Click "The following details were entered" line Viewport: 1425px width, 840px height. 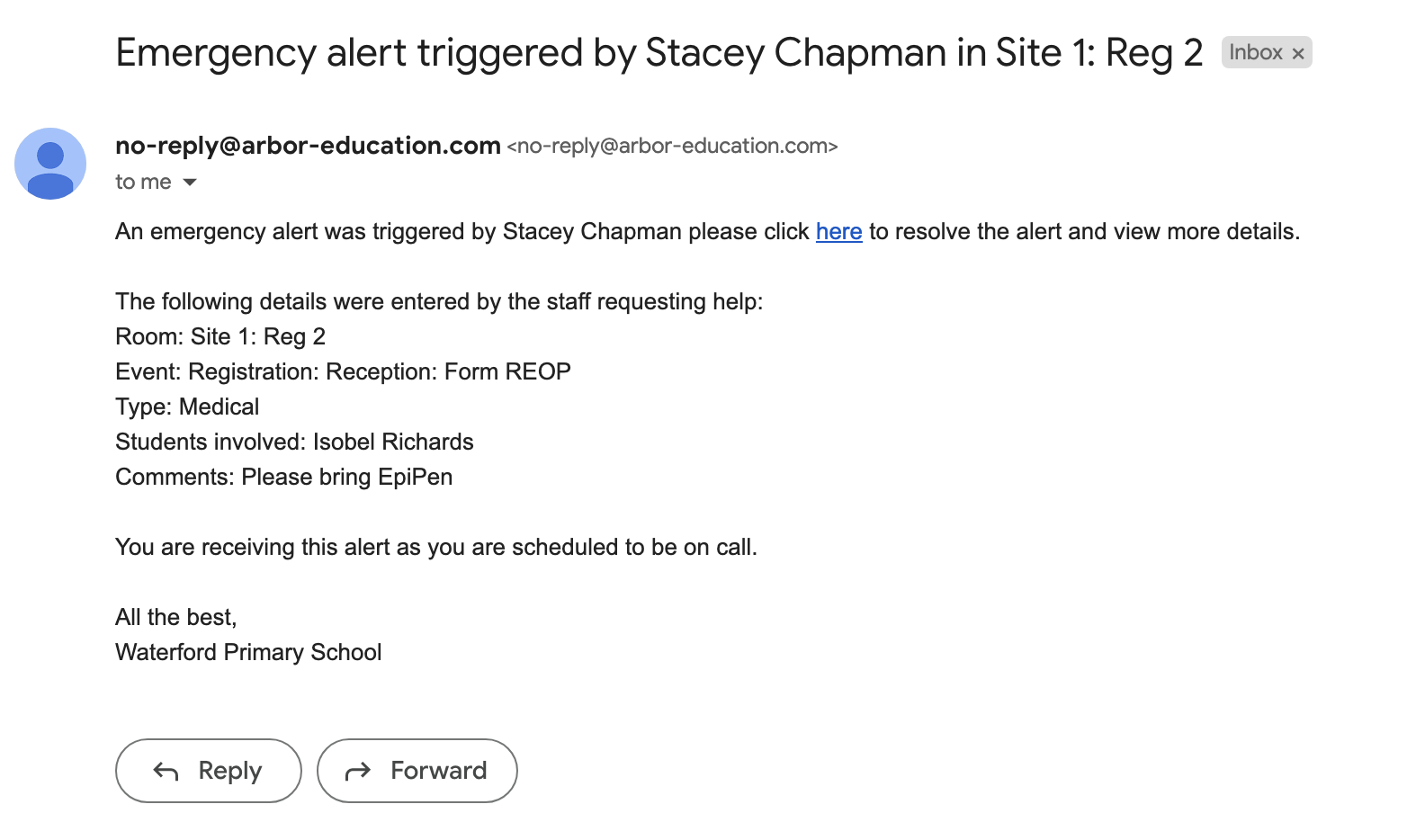coord(438,302)
